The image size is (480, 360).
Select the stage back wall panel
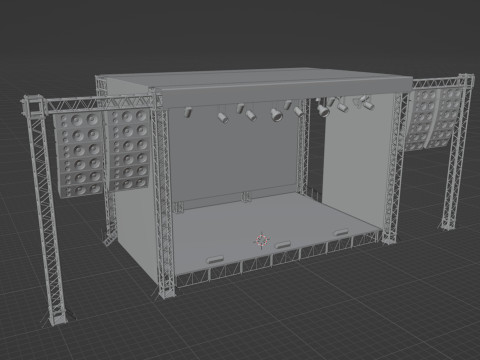click(x=233, y=157)
